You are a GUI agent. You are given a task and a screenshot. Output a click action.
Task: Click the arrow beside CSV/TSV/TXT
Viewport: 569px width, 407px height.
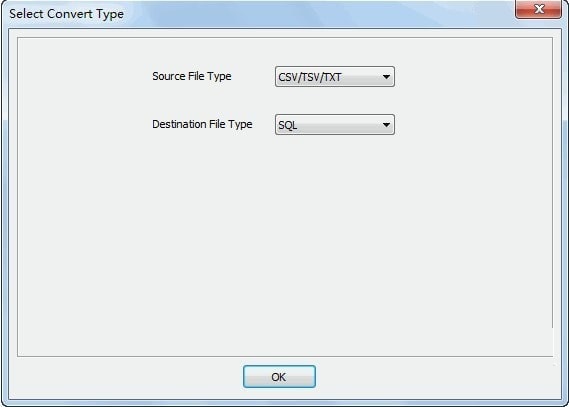tap(386, 77)
